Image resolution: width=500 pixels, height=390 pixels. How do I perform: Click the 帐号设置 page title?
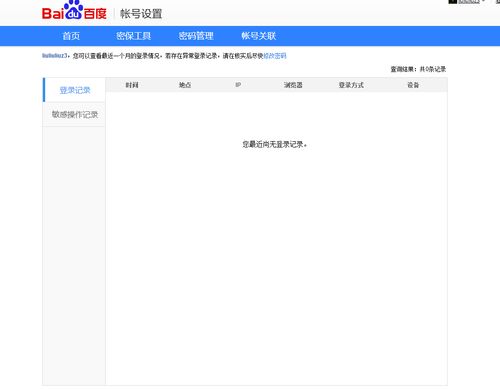tap(141, 14)
